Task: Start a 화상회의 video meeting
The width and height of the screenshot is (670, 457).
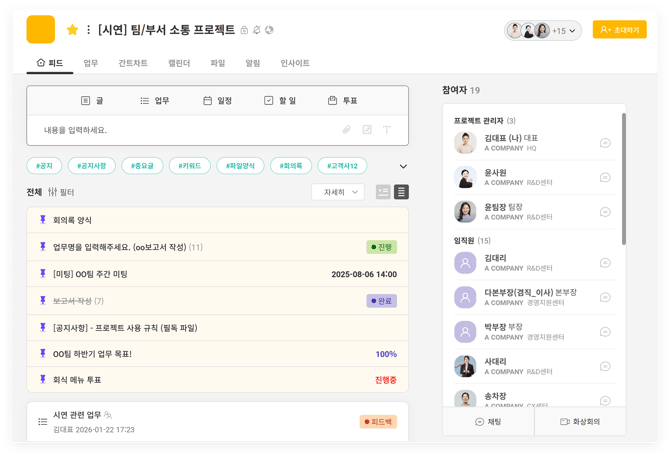Action: coord(580,422)
